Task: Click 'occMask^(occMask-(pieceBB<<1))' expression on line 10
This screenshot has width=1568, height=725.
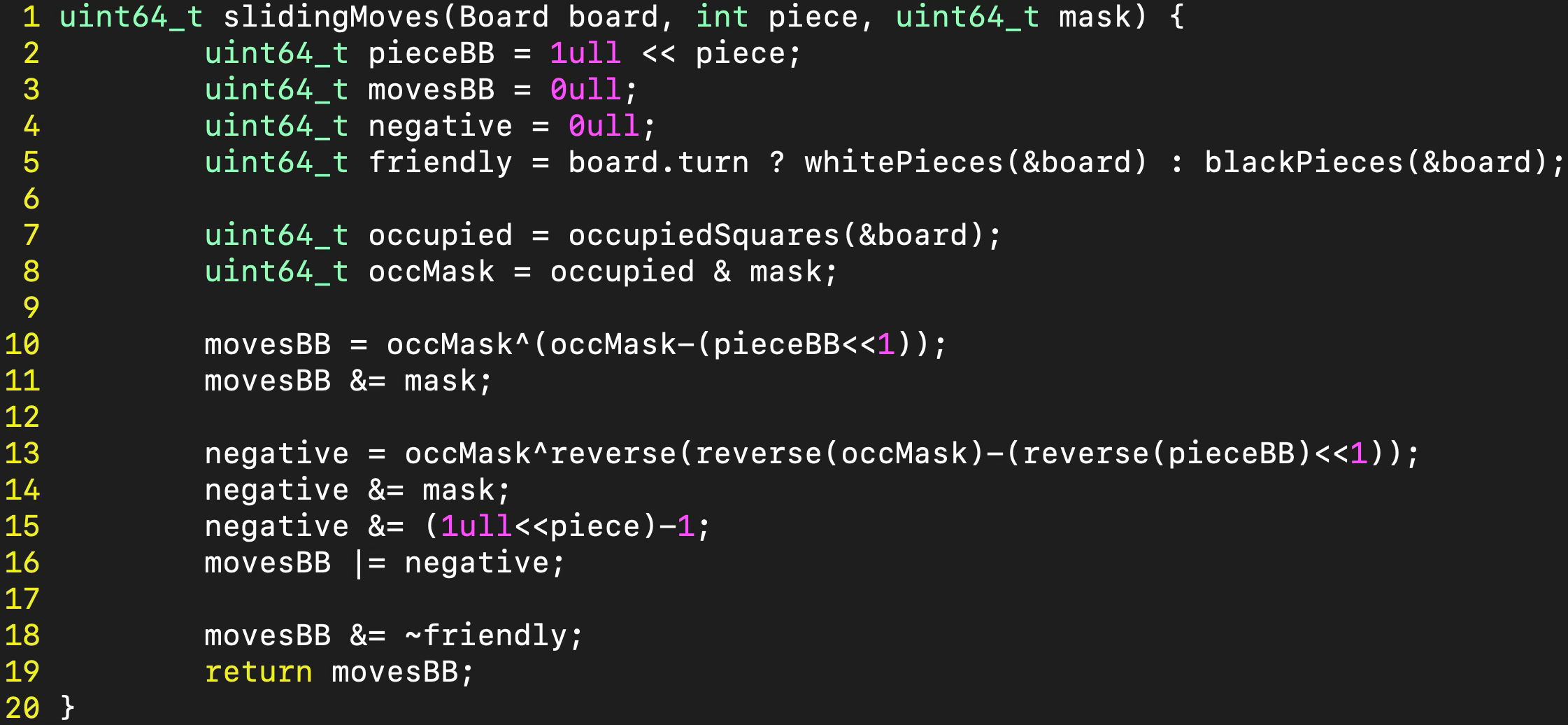Action: click(658, 344)
